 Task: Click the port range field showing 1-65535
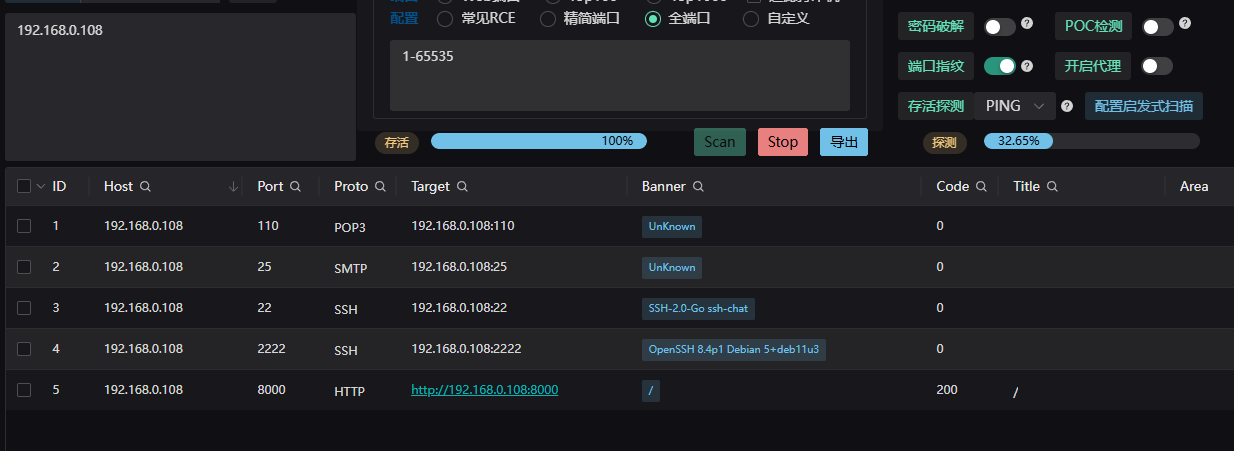[620, 75]
